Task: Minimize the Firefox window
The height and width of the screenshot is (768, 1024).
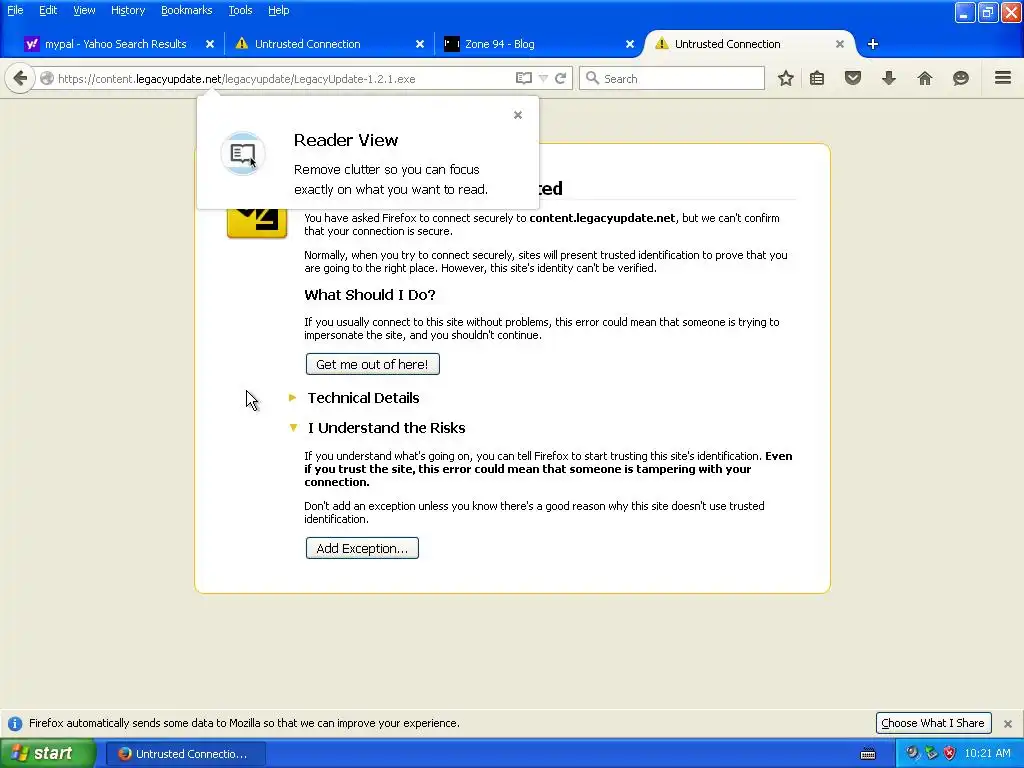Action: (x=965, y=12)
